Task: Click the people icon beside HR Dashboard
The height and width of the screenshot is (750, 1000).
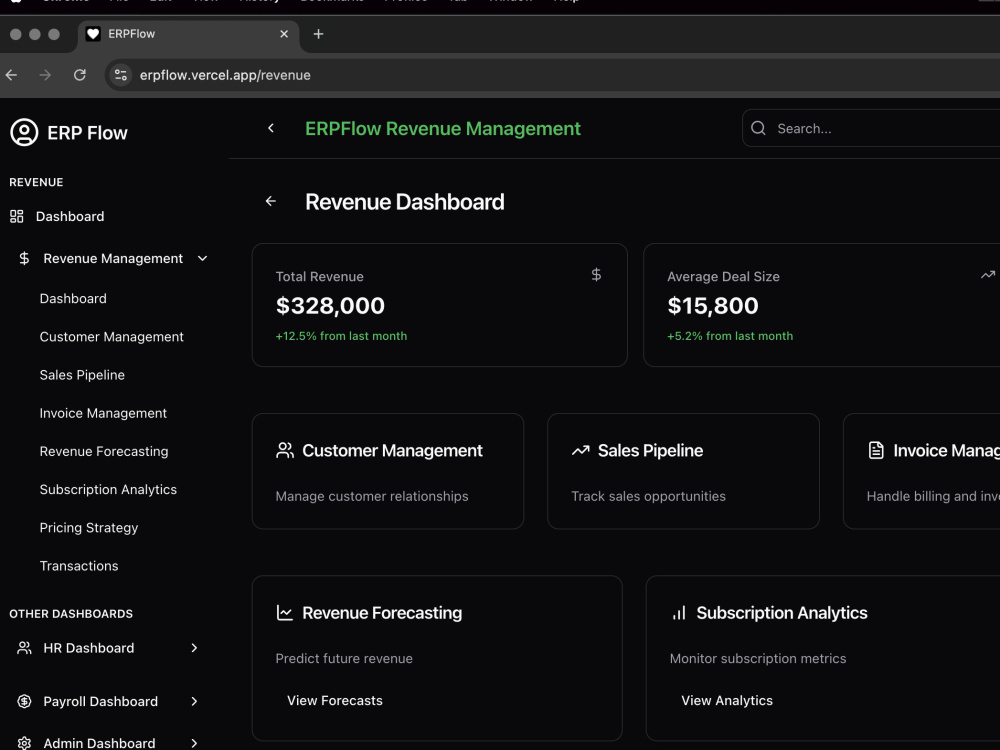Action: pyautogui.click(x=24, y=648)
